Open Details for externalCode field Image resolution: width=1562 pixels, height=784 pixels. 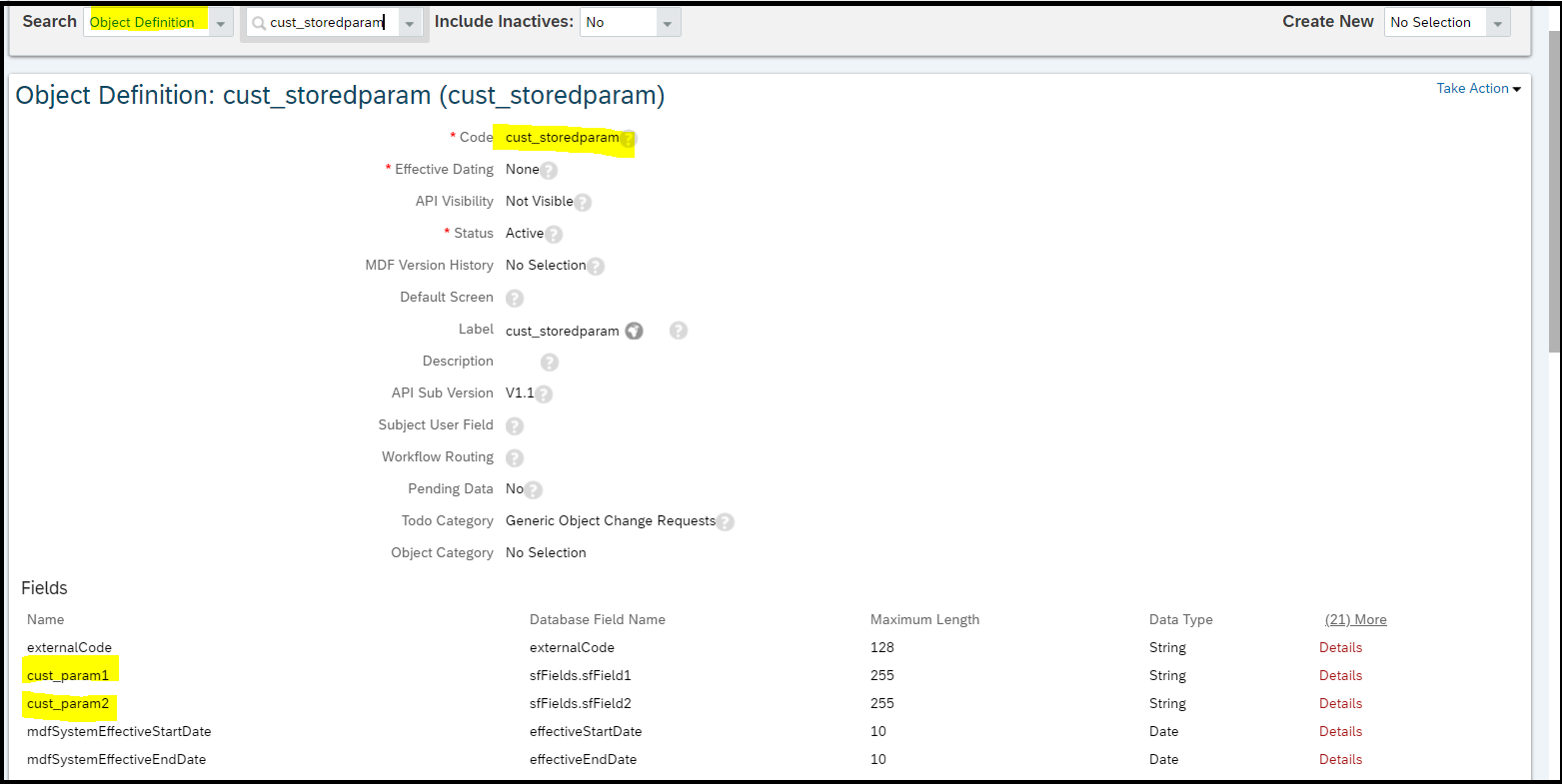click(1340, 647)
